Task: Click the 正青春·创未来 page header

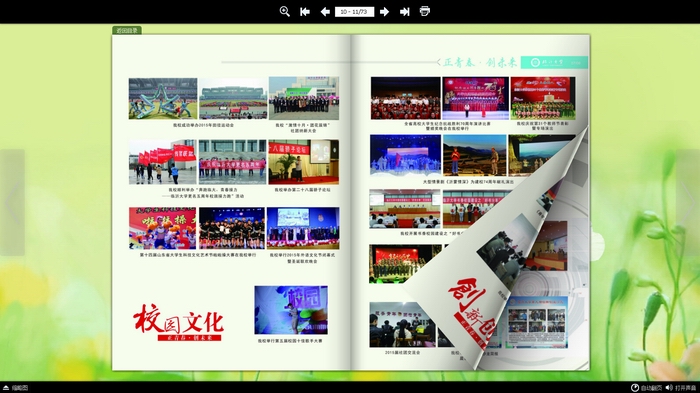Action: tap(477, 62)
